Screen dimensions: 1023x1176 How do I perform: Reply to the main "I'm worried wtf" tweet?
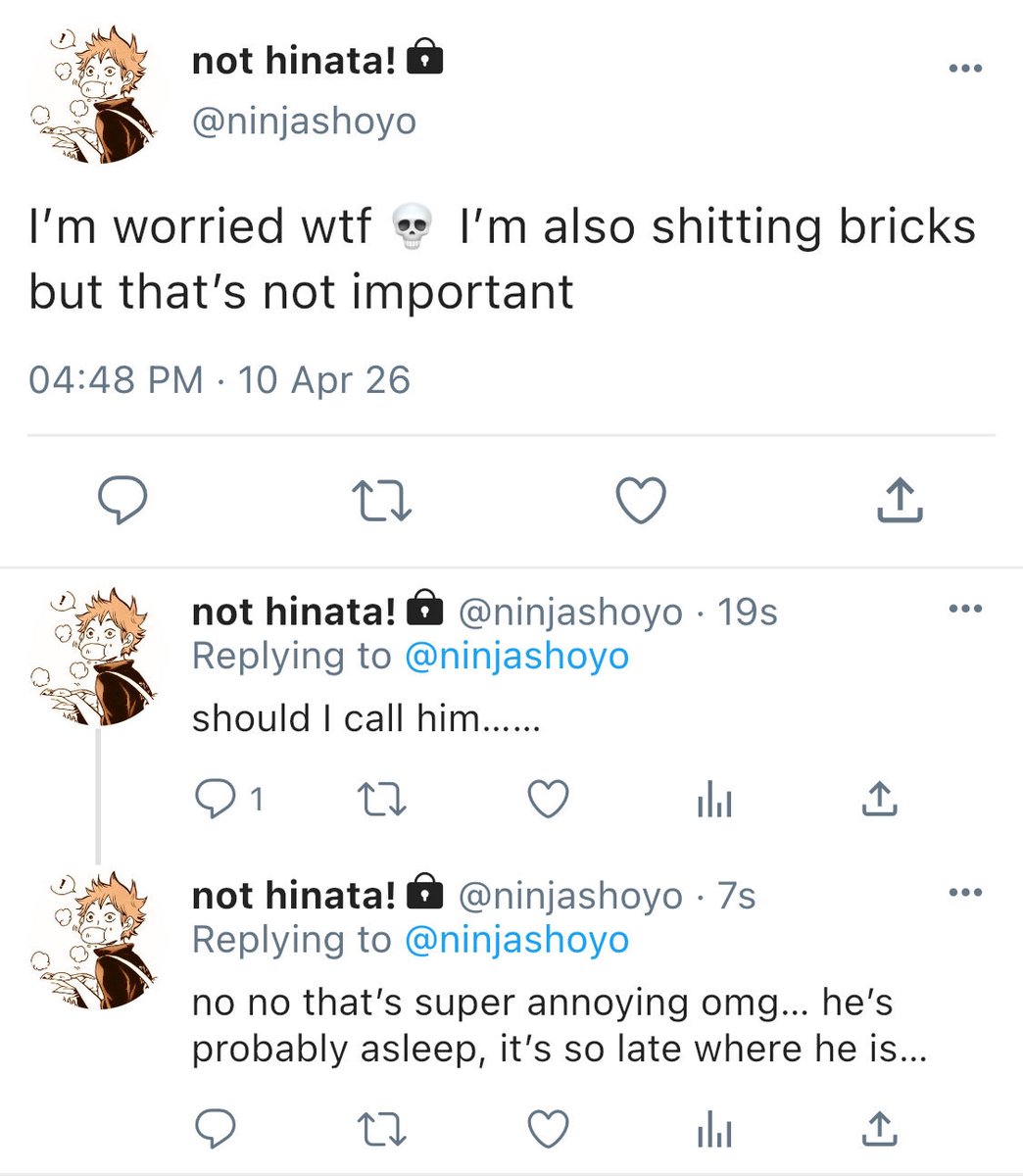[x=123, y=502]
